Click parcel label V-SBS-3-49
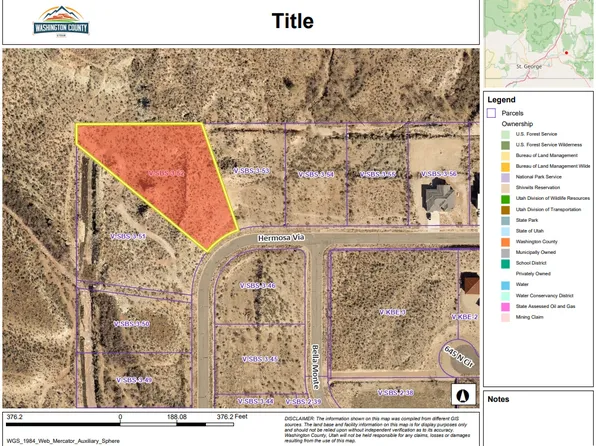Image resolution: width=596 pixels, height=446 pixels. pos(134,380)
